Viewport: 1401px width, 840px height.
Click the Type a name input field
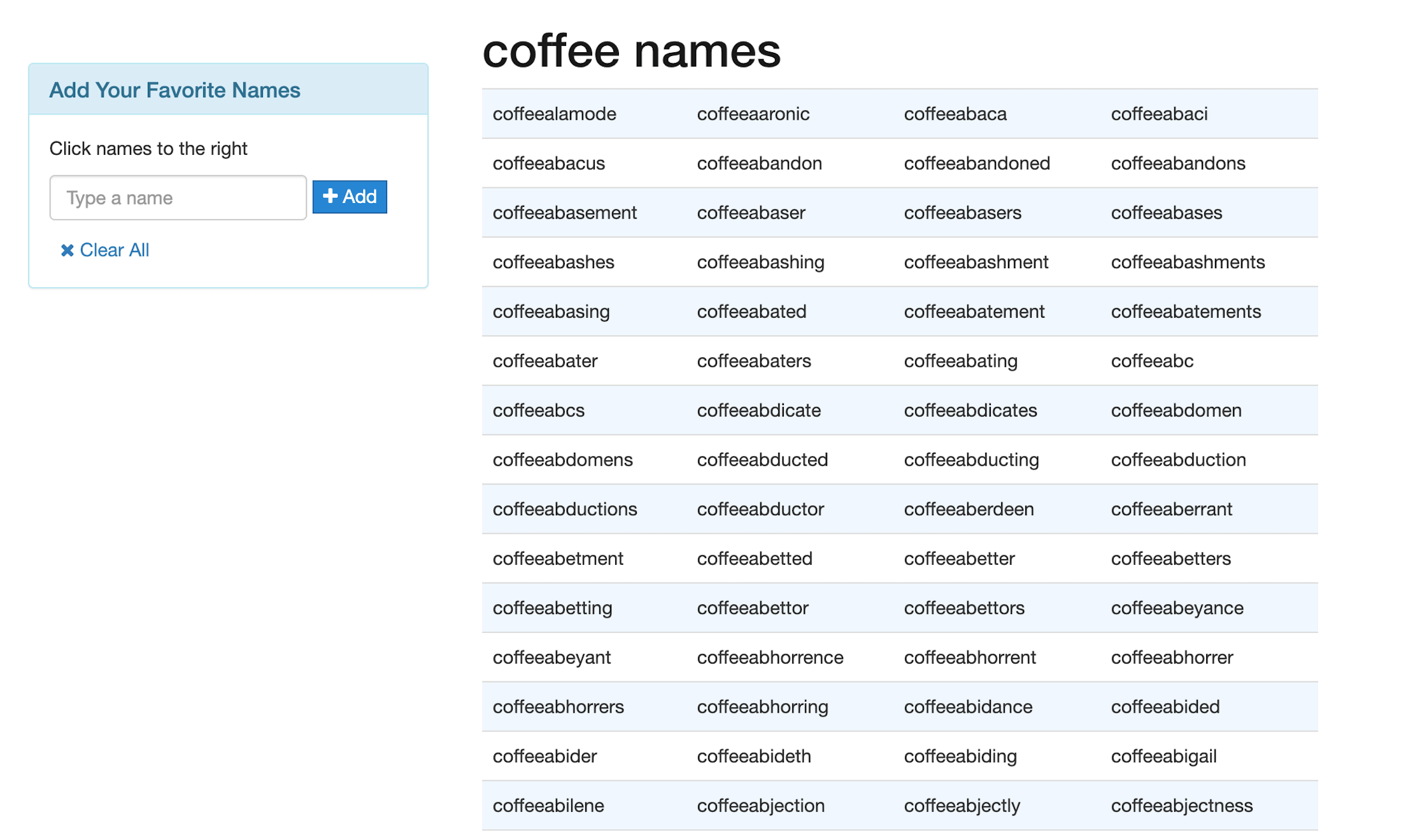[x=178, y=197]
